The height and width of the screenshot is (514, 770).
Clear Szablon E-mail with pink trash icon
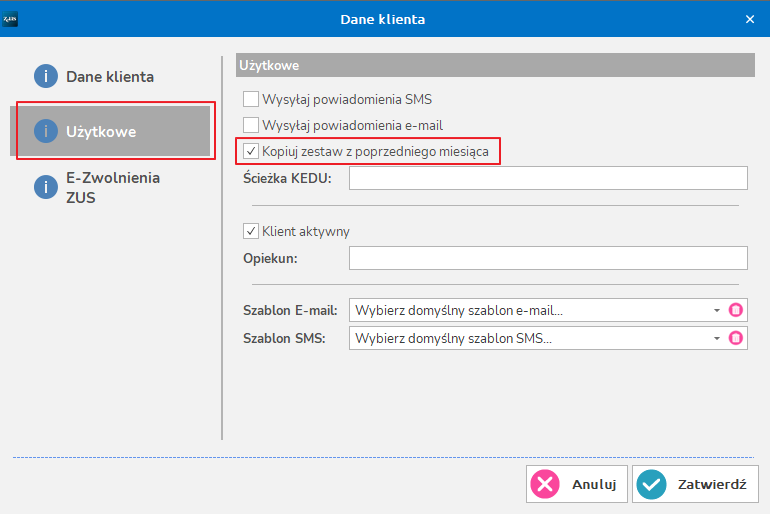point(736,310)
